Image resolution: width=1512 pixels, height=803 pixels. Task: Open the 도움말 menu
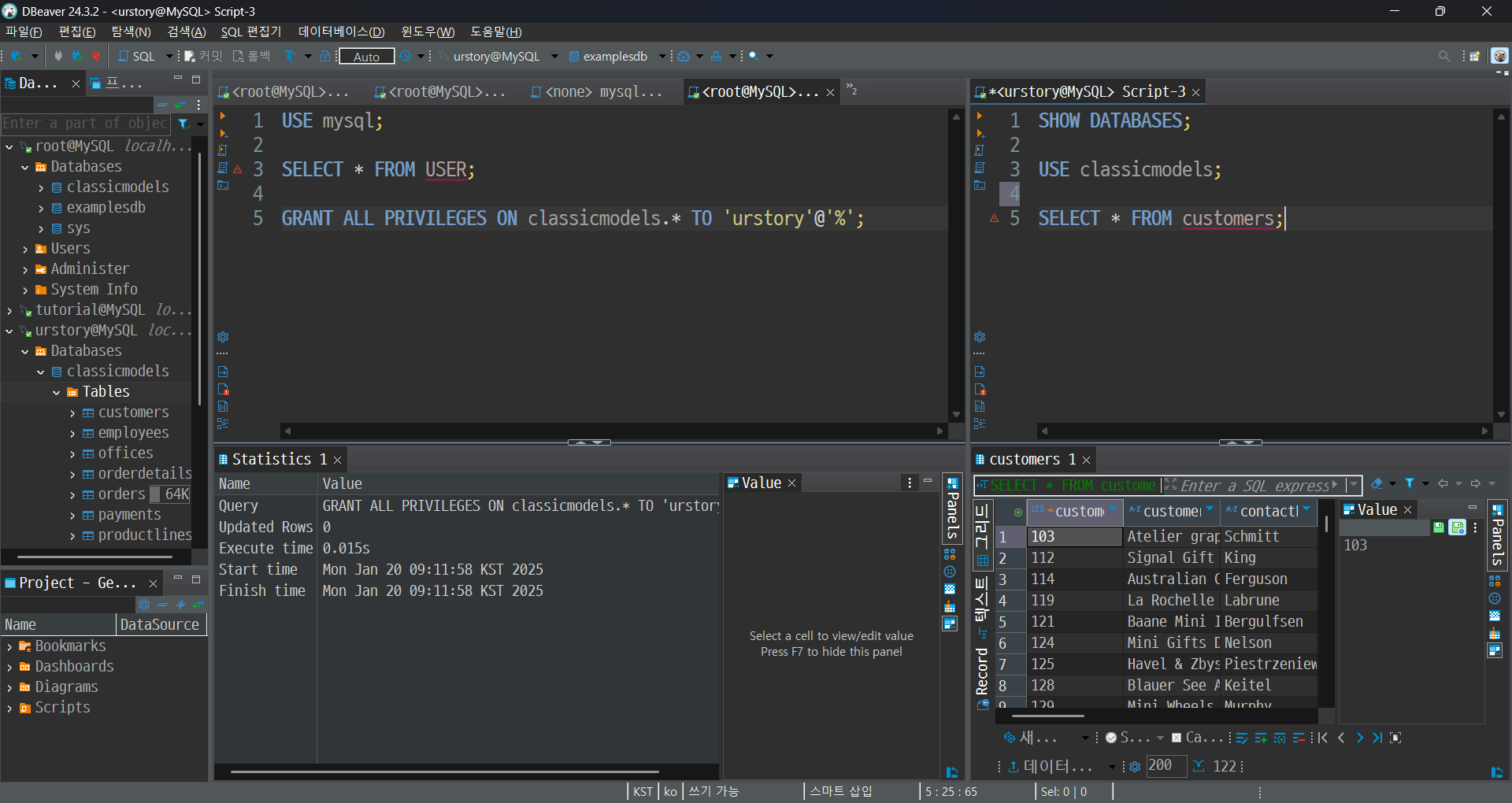pos(495,31)
